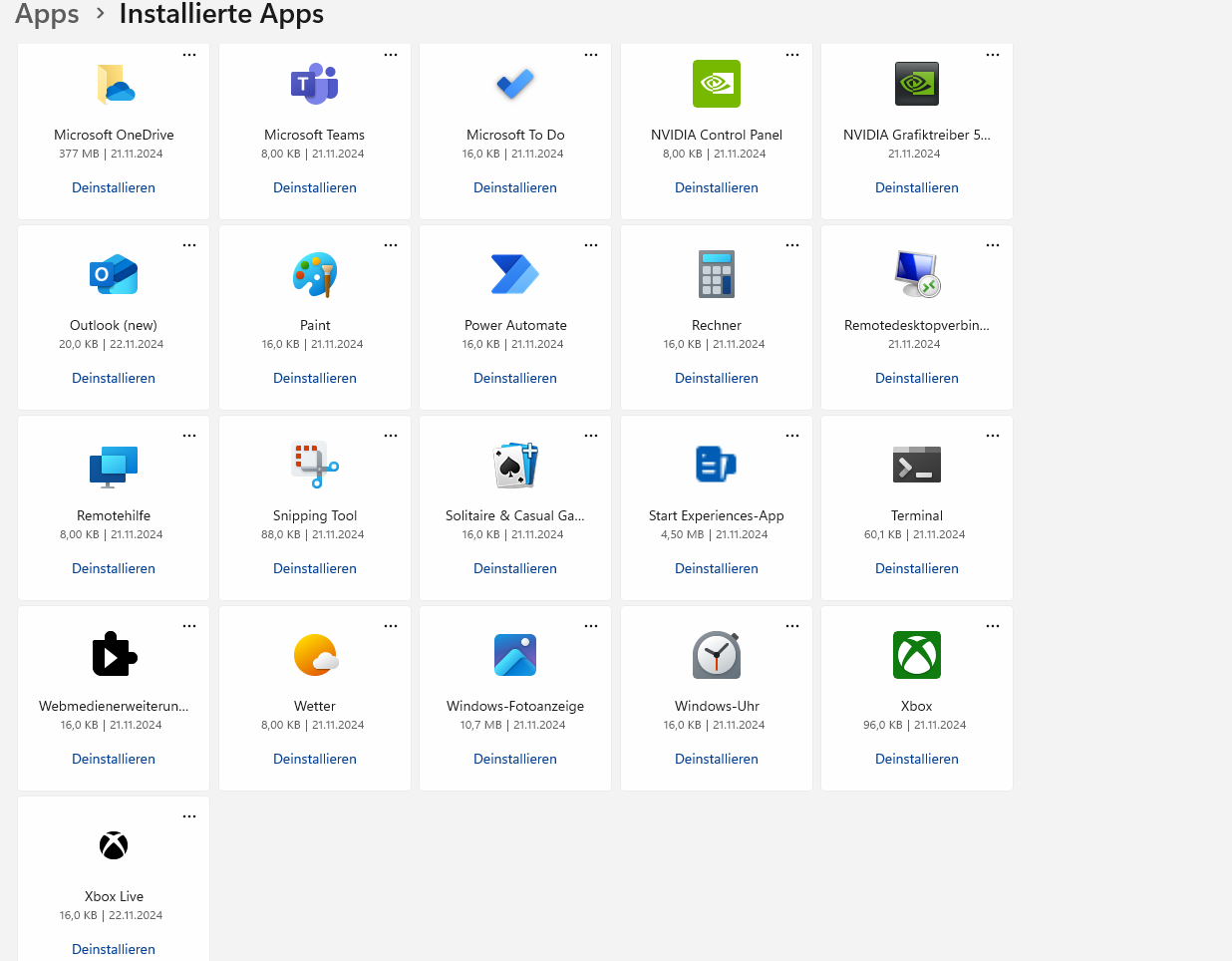This screenshot has width=1232, height=961.
Task: Click Deinstallieren under Xbox Live
Action: [114, 949]
